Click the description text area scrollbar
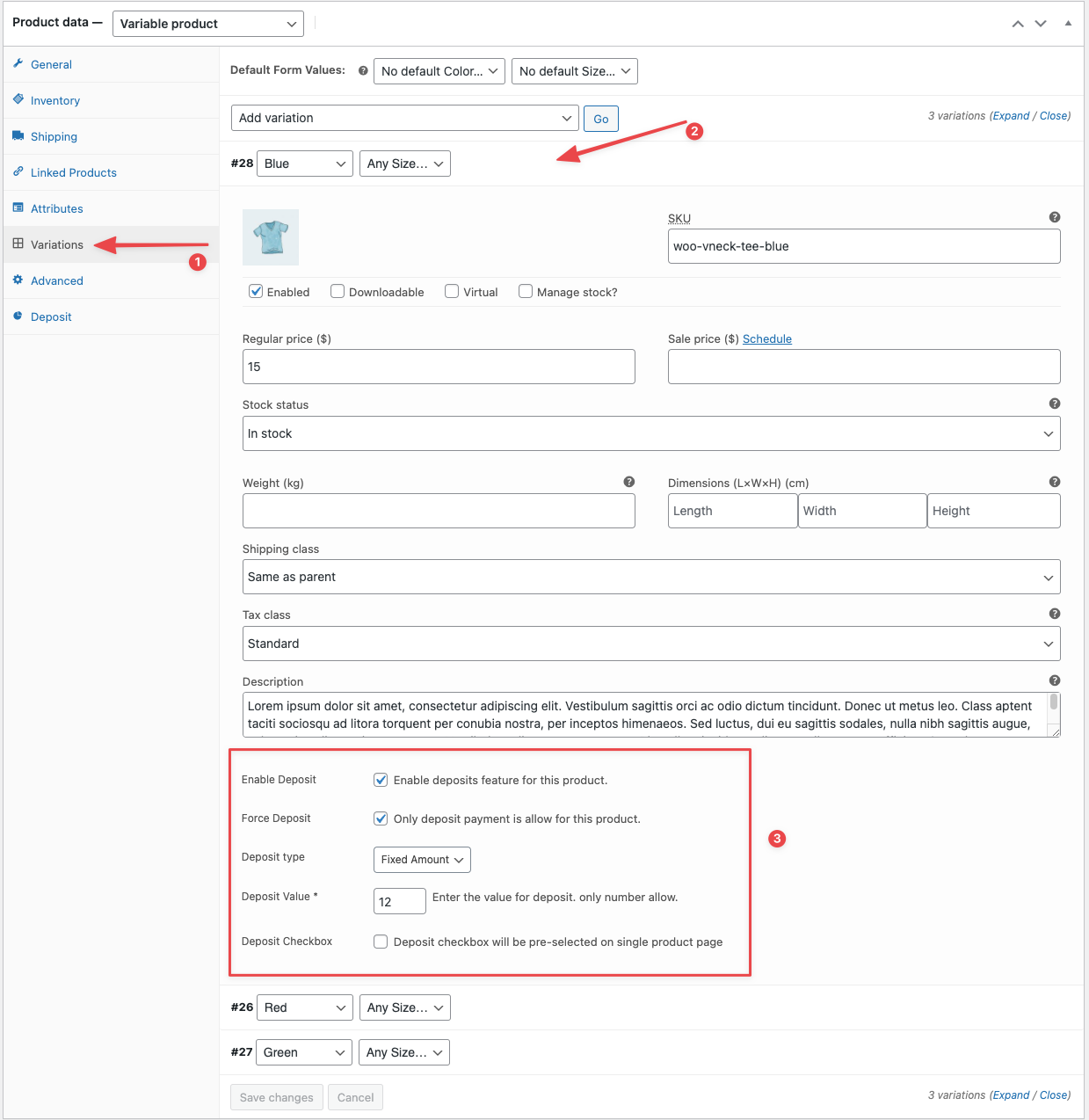 (x=1054, y=703)
